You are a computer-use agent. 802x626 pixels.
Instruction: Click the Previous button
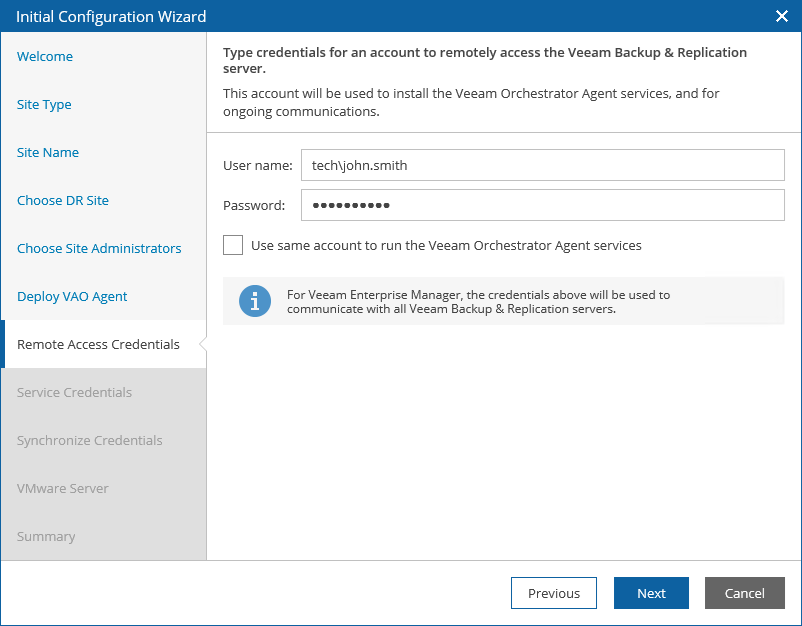(554, 593)
